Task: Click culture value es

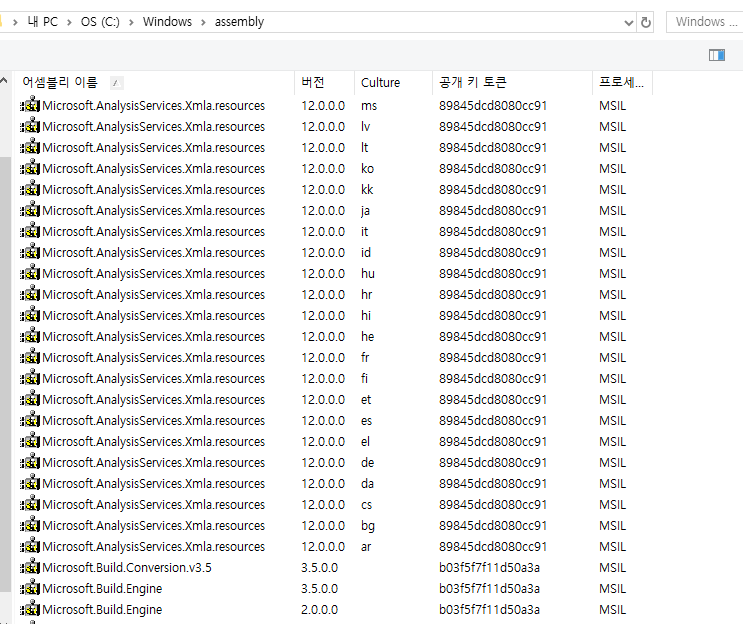Action: pyautogui.click(x=366, y=421)
